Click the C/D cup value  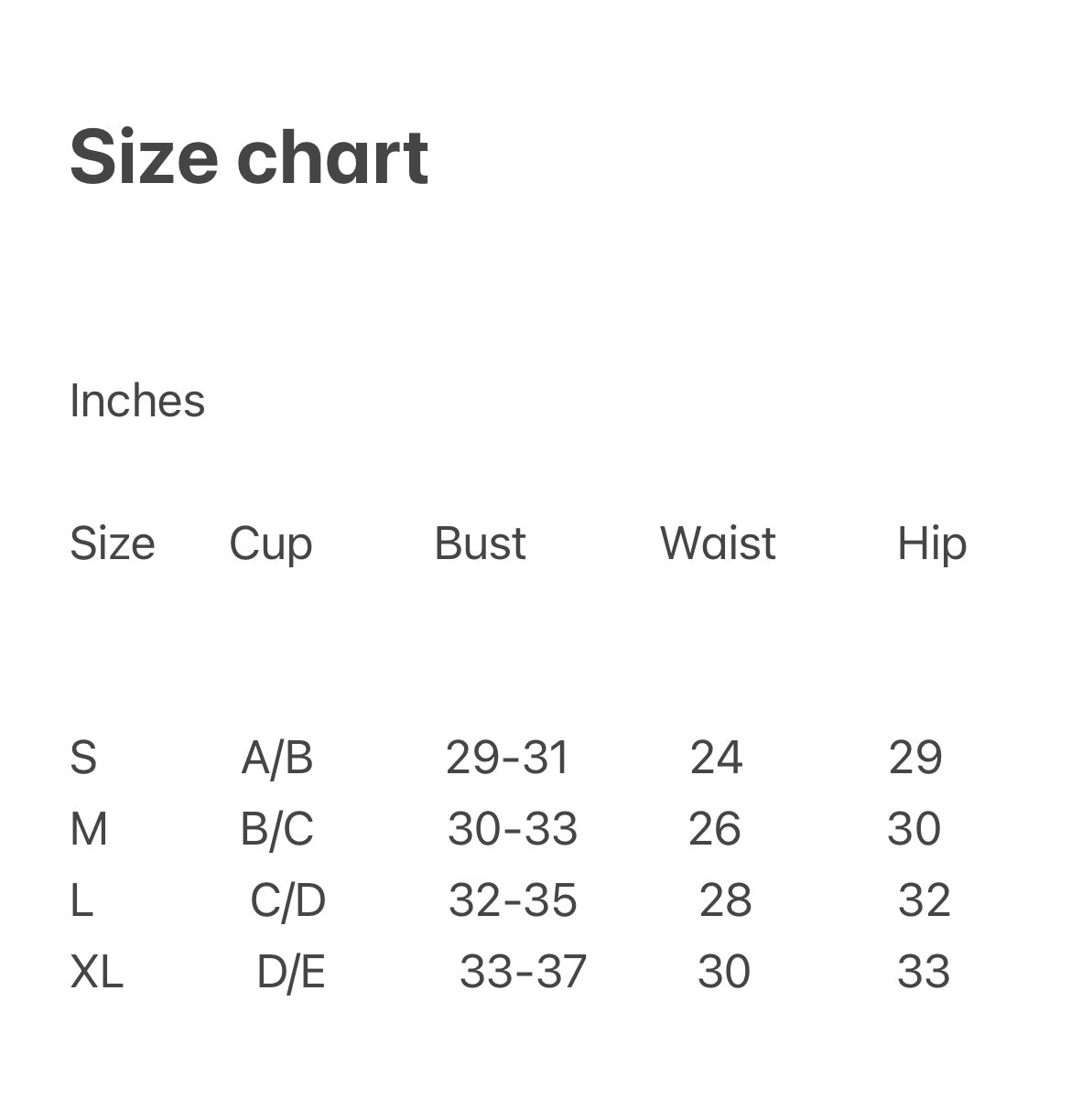tap(287, 900)
